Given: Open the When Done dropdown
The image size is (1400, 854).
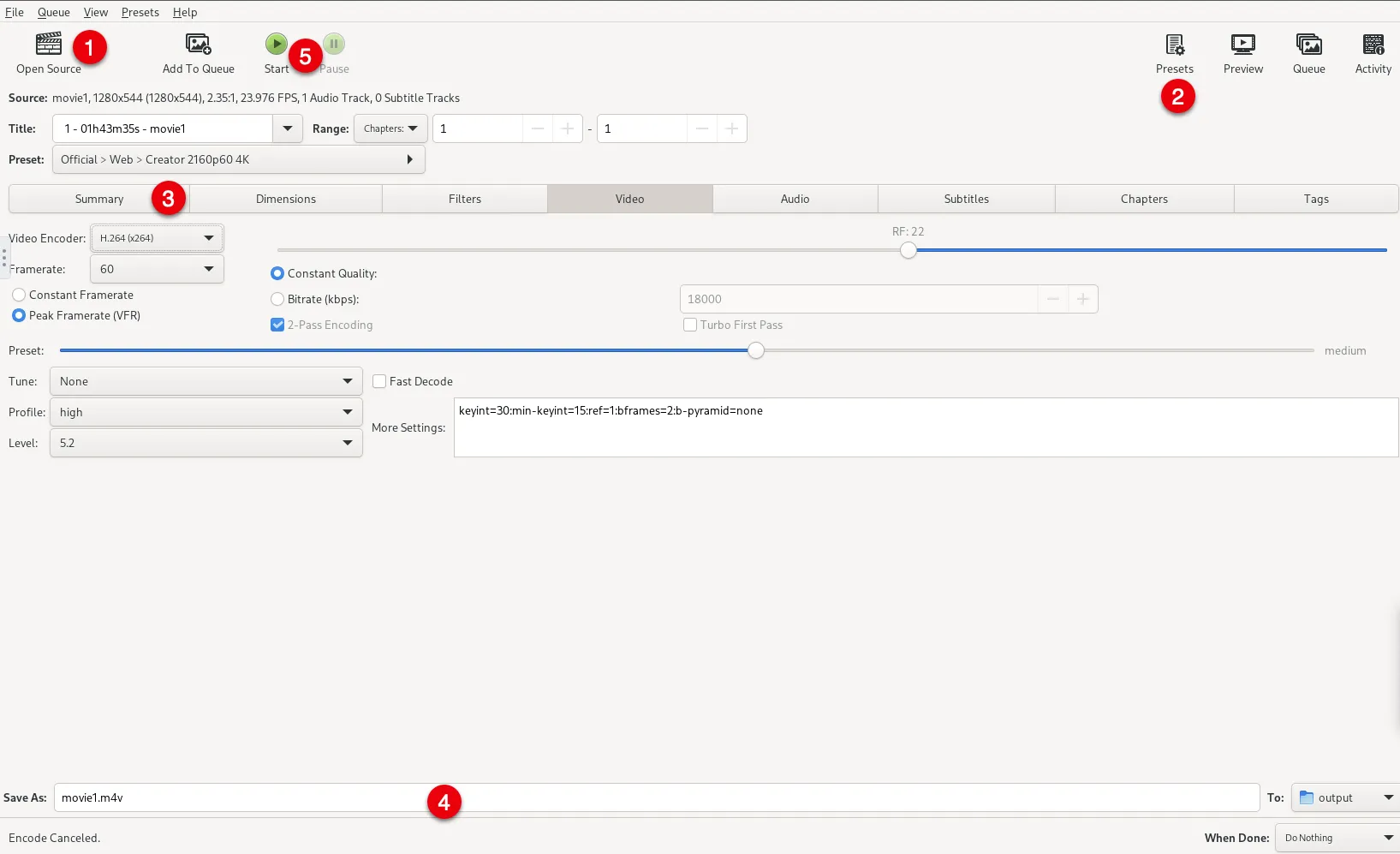Looking at the screenshot, I should 1337,838.
